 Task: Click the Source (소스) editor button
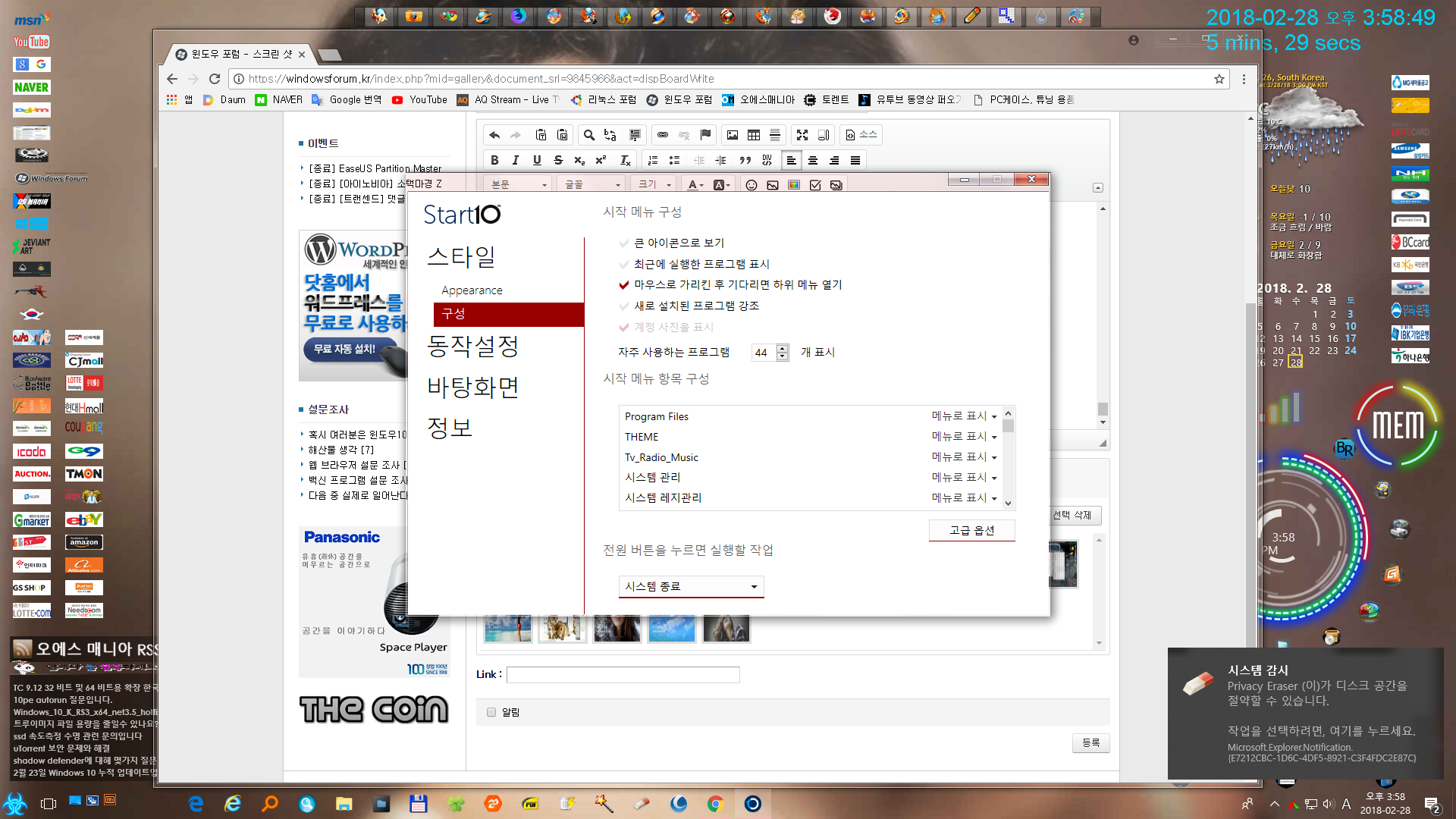(x=861, y=135)
